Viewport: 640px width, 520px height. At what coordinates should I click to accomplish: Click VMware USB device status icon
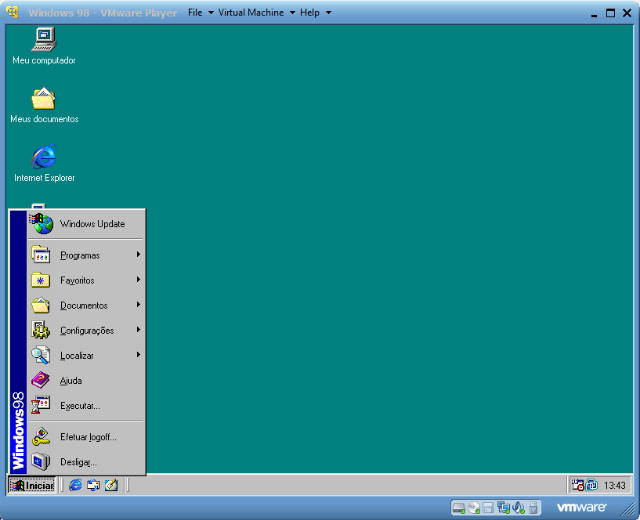point(533,508)
